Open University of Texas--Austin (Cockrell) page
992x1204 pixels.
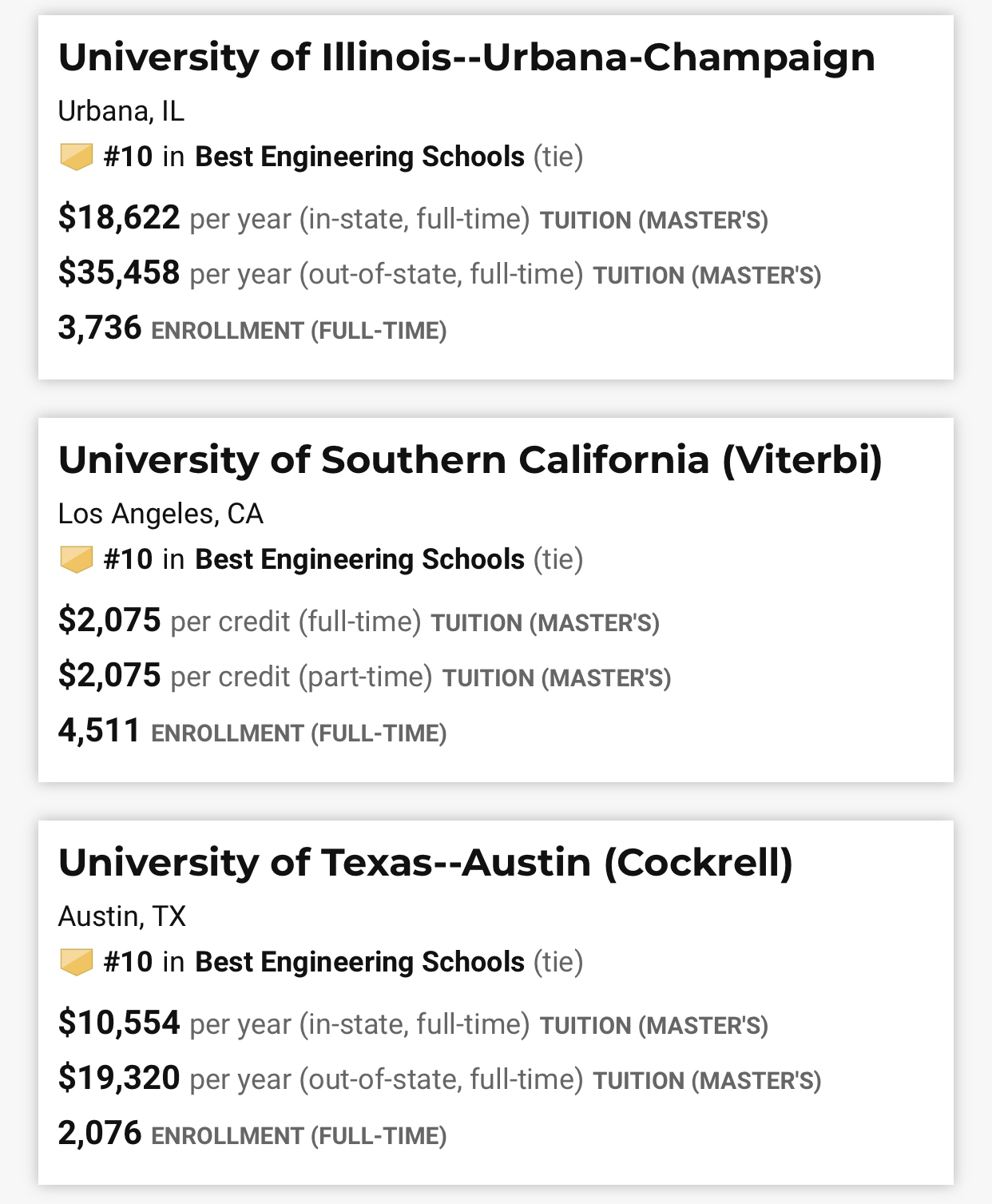coord(425,863)
